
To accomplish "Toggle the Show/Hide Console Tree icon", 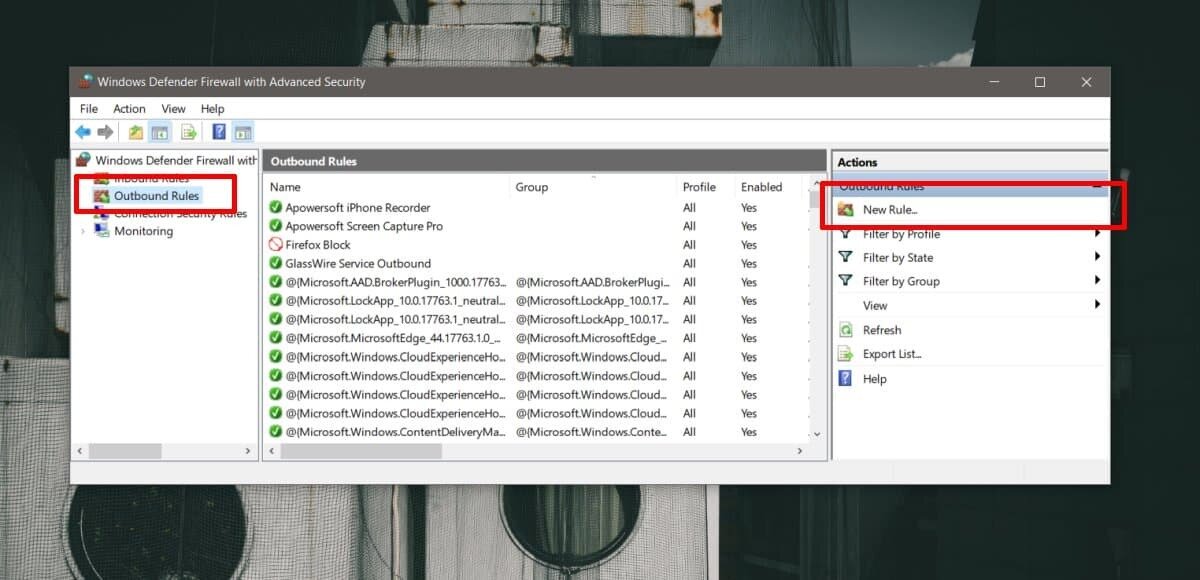I will coord(160,132).
